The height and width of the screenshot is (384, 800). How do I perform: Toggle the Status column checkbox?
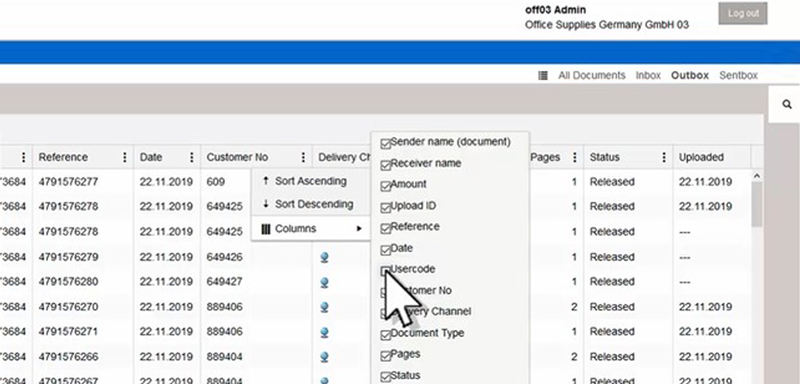coord(386,377)
